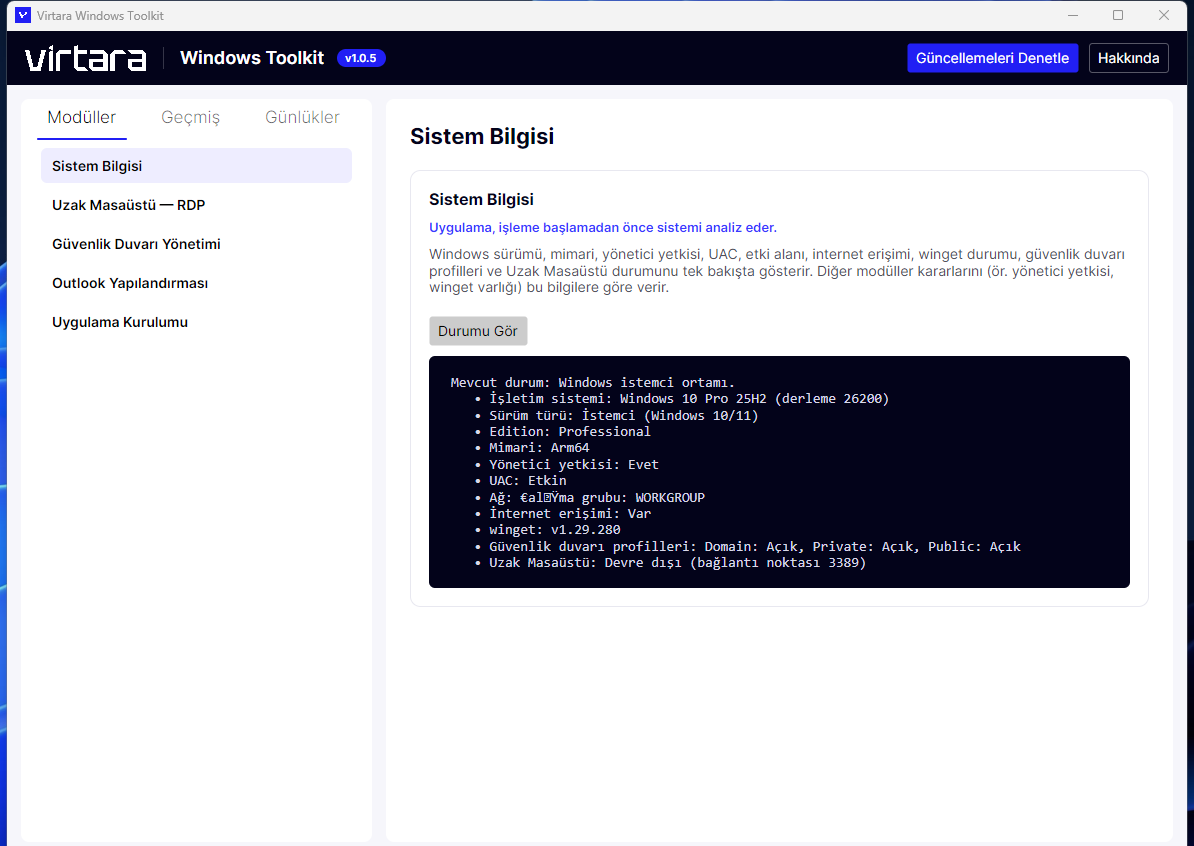Click the Sistem Bilgisi page heading
This screenshot has height=846, width=1194.
click(x=482, y=136)
